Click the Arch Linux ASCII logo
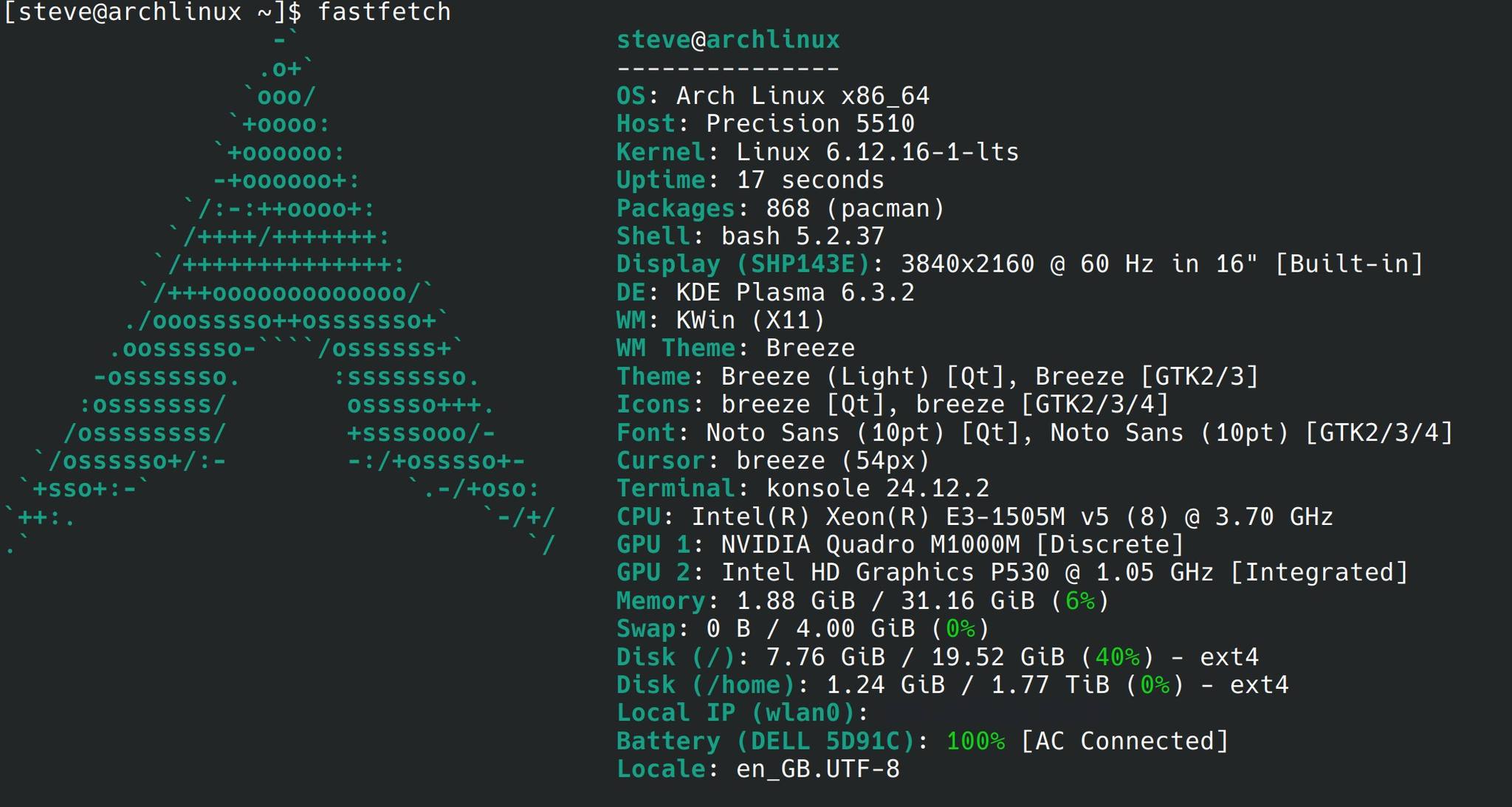The height and width of the screenshot is (807, 1512). coord(280,292)
